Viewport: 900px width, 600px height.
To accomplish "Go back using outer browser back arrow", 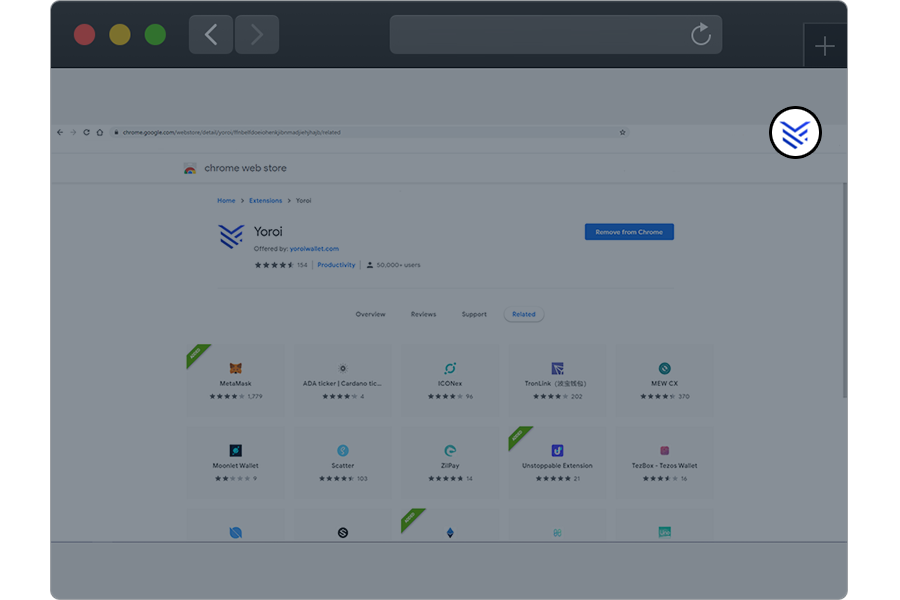I will 211,34.
